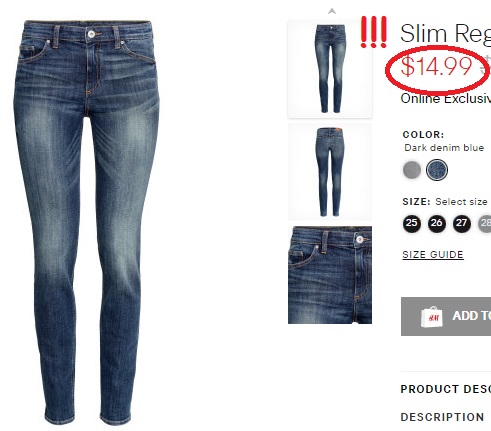
Task: Select the close-up waistband thumbnail
Action: tap(330, 276)
